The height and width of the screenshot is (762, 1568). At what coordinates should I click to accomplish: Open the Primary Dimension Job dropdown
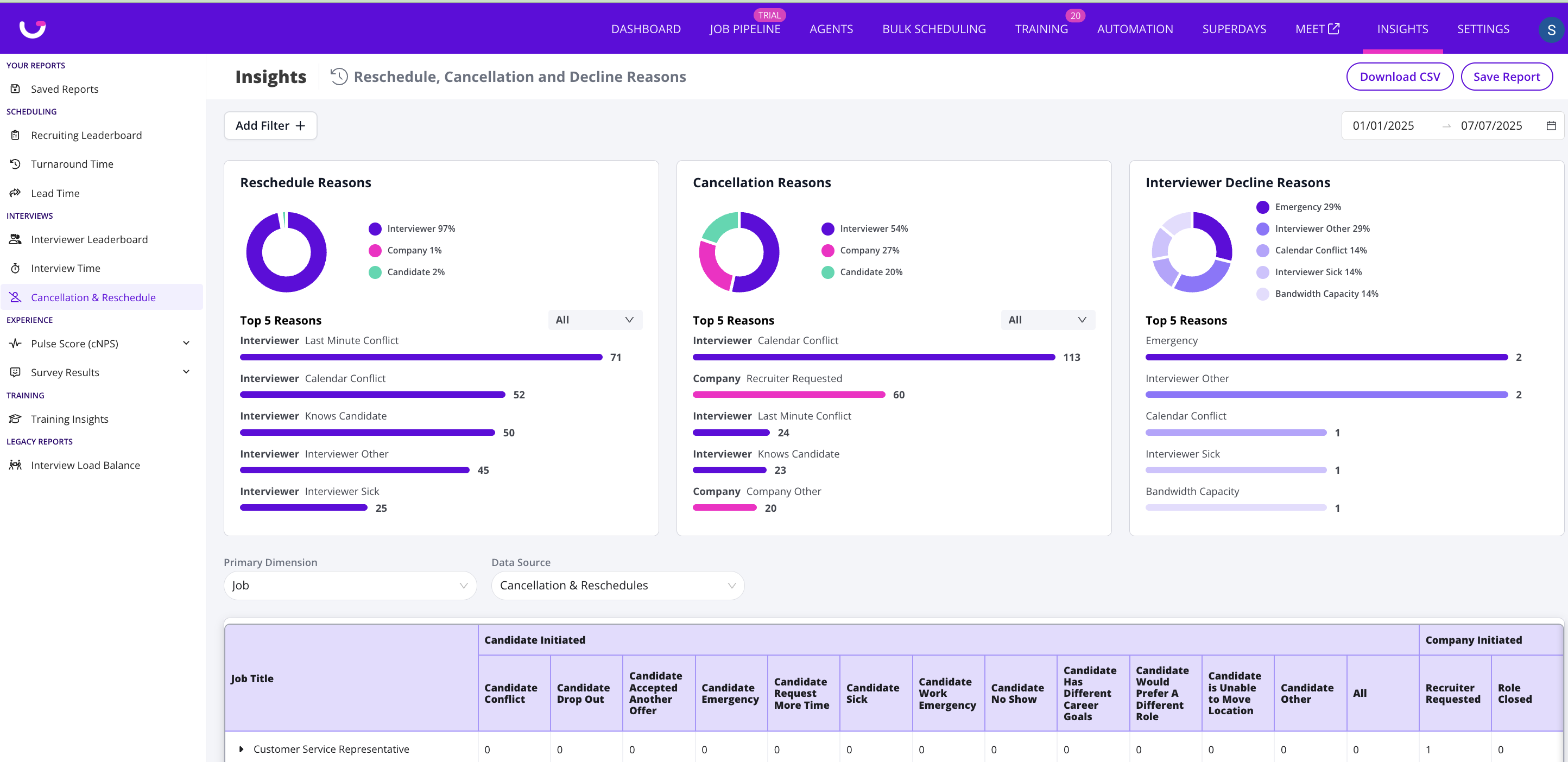click(x=350, y=586)
